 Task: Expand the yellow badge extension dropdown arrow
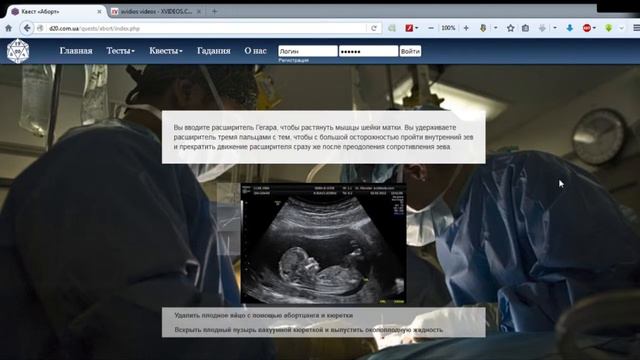click(496, 28)
